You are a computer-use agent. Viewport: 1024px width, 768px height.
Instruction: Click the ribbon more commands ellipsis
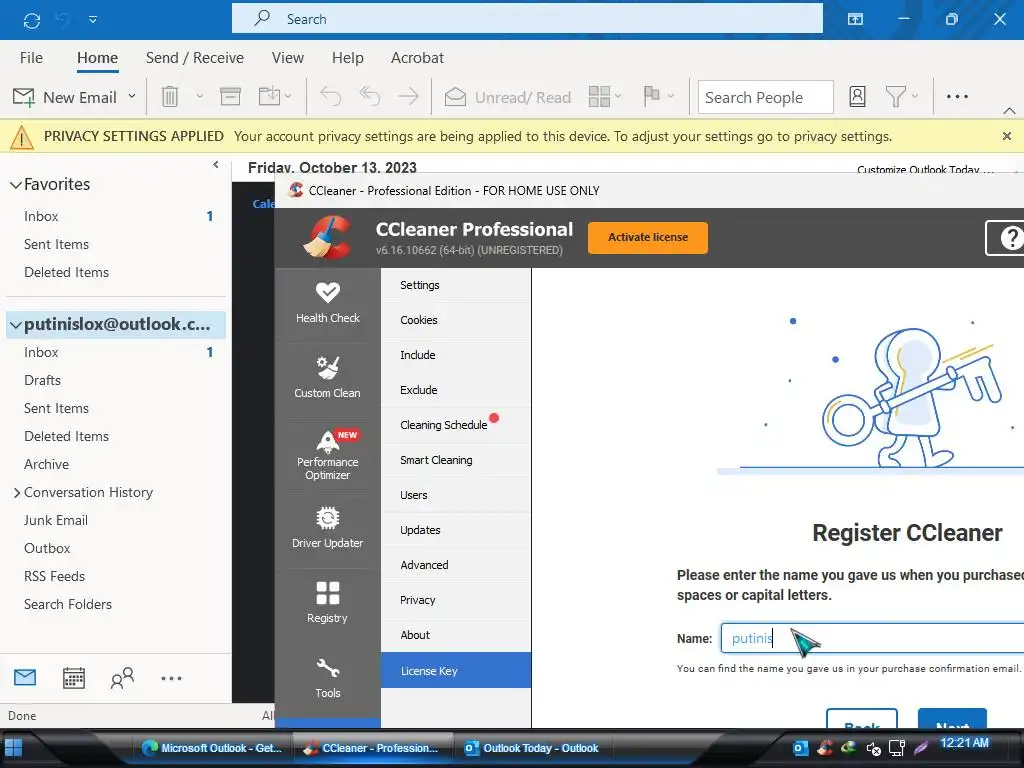coord(957,97)
